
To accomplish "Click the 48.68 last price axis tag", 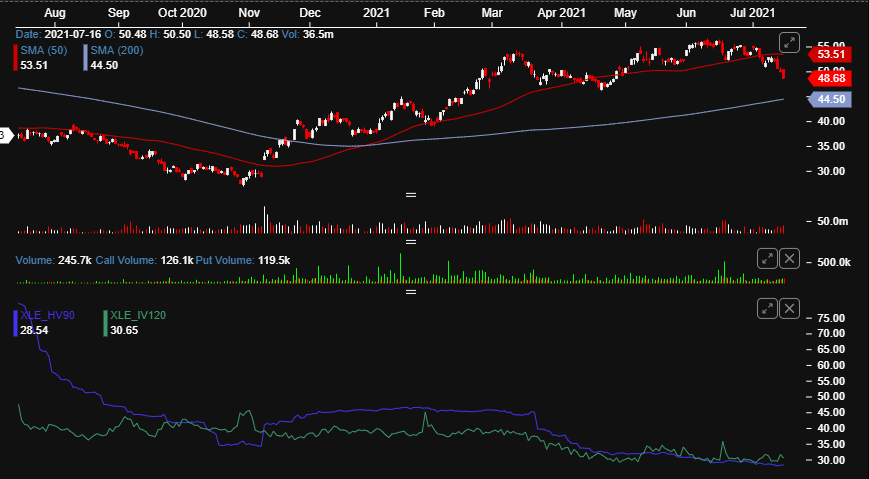I will coord(830,78).
